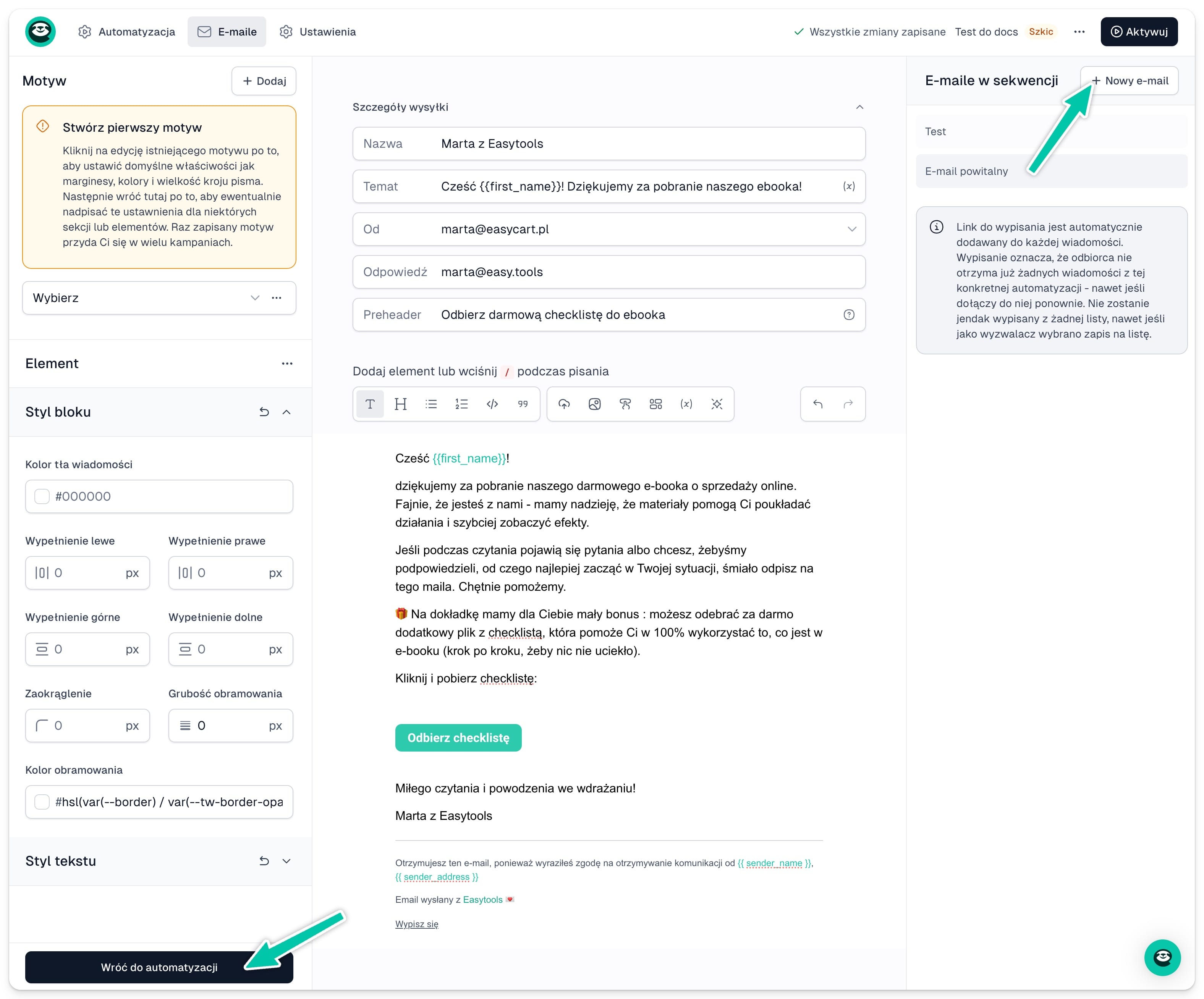The height and width of the screenshot is (999, 1204).
Task: Collapse the Szczegóły wysyłki section
Action: pyautogui.click(x=859, y=107)
